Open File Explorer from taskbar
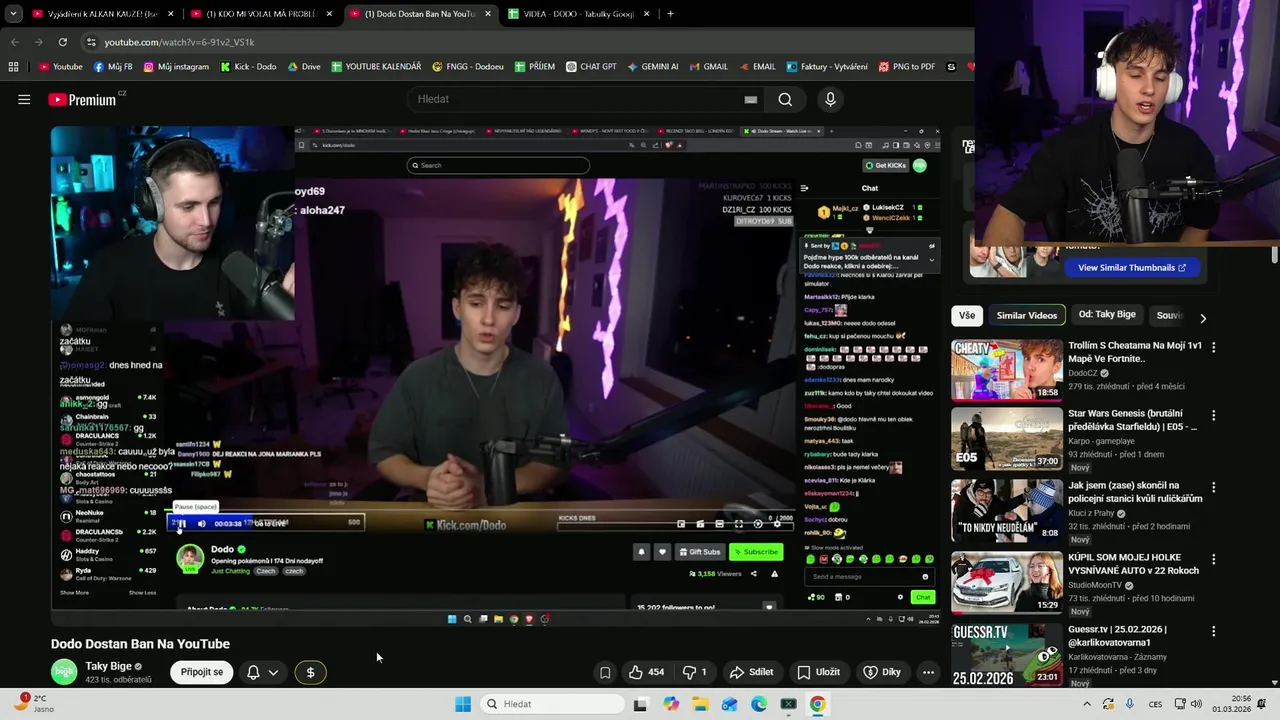Screen dimensions: 1280x720 (x=700, y=704)
